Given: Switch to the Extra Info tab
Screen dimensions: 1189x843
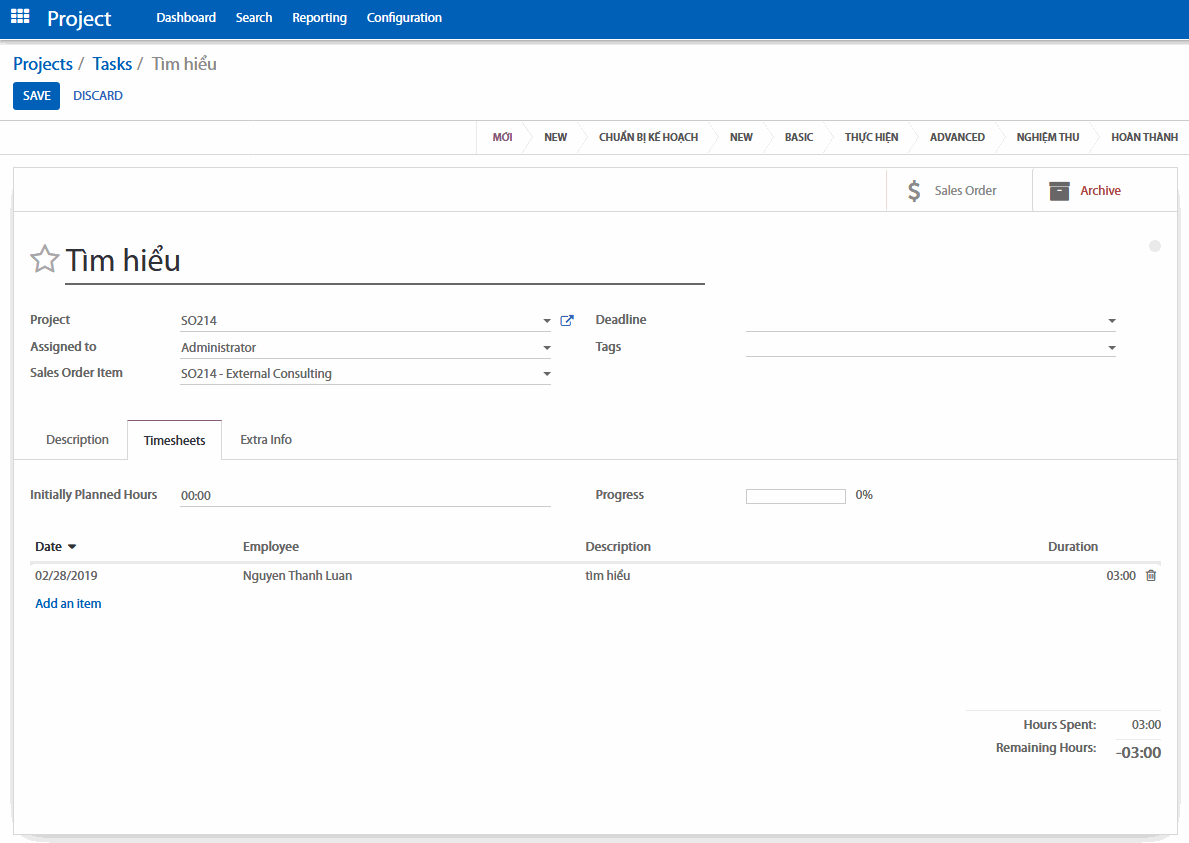Looking at the screenshot, I should pyautogui.click(x=266, y=440).
